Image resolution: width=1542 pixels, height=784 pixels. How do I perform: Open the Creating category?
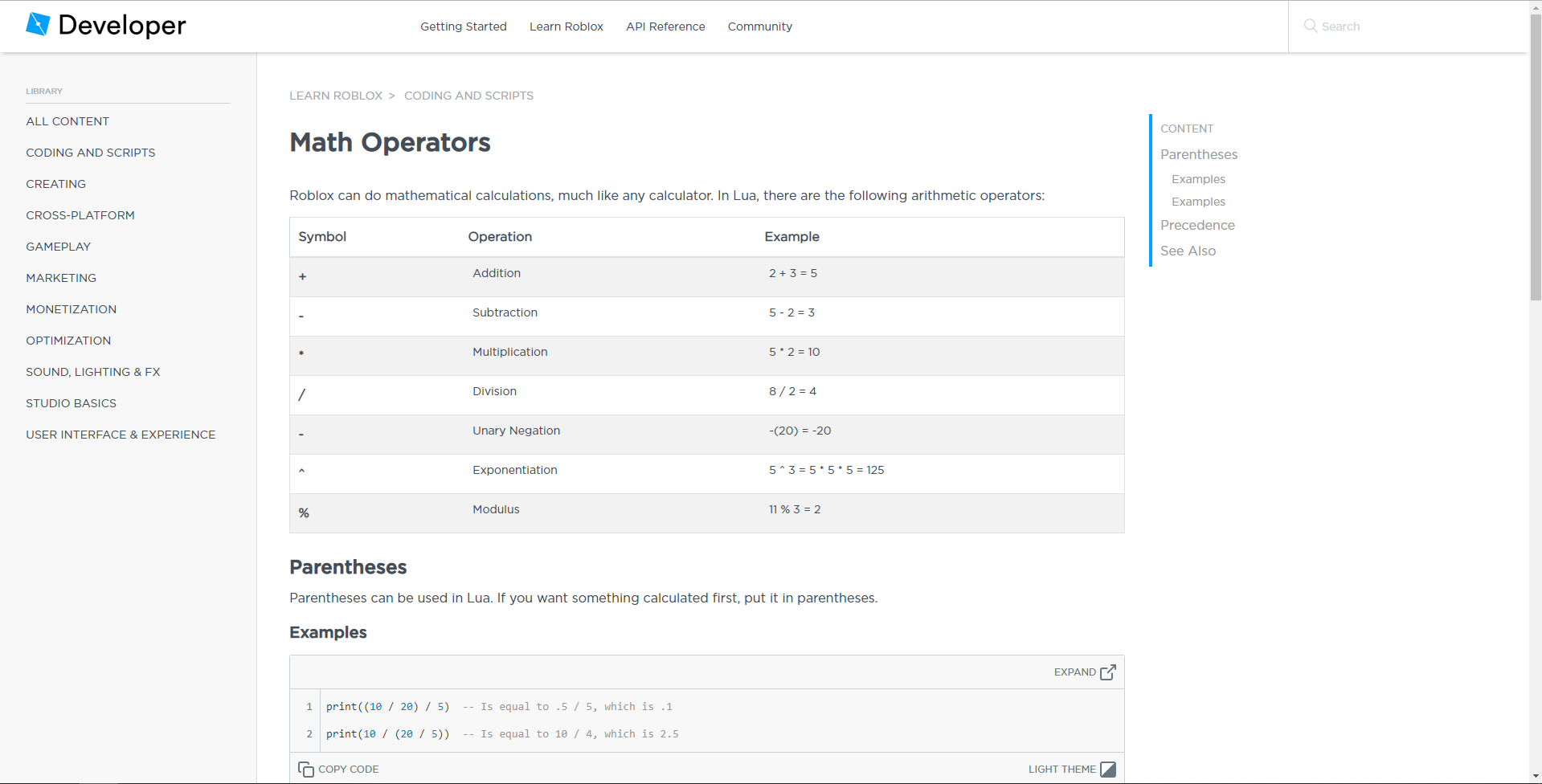click(55, 184)
